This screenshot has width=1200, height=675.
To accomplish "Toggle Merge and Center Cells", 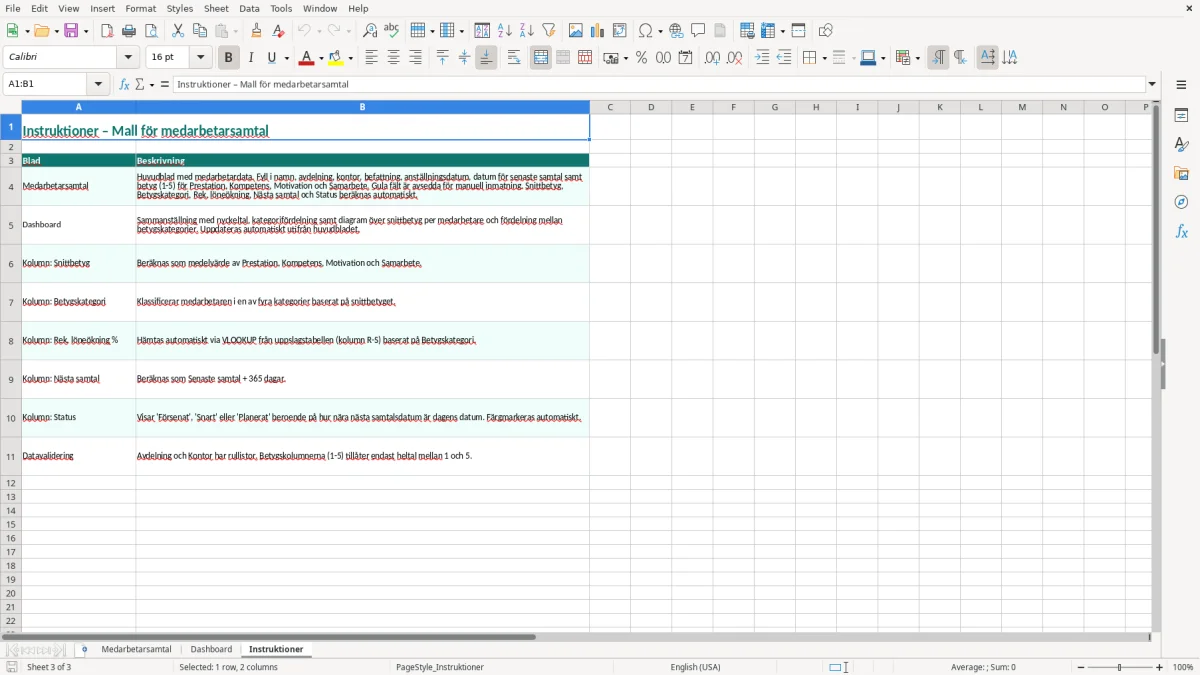I will [x=541, y=58].
